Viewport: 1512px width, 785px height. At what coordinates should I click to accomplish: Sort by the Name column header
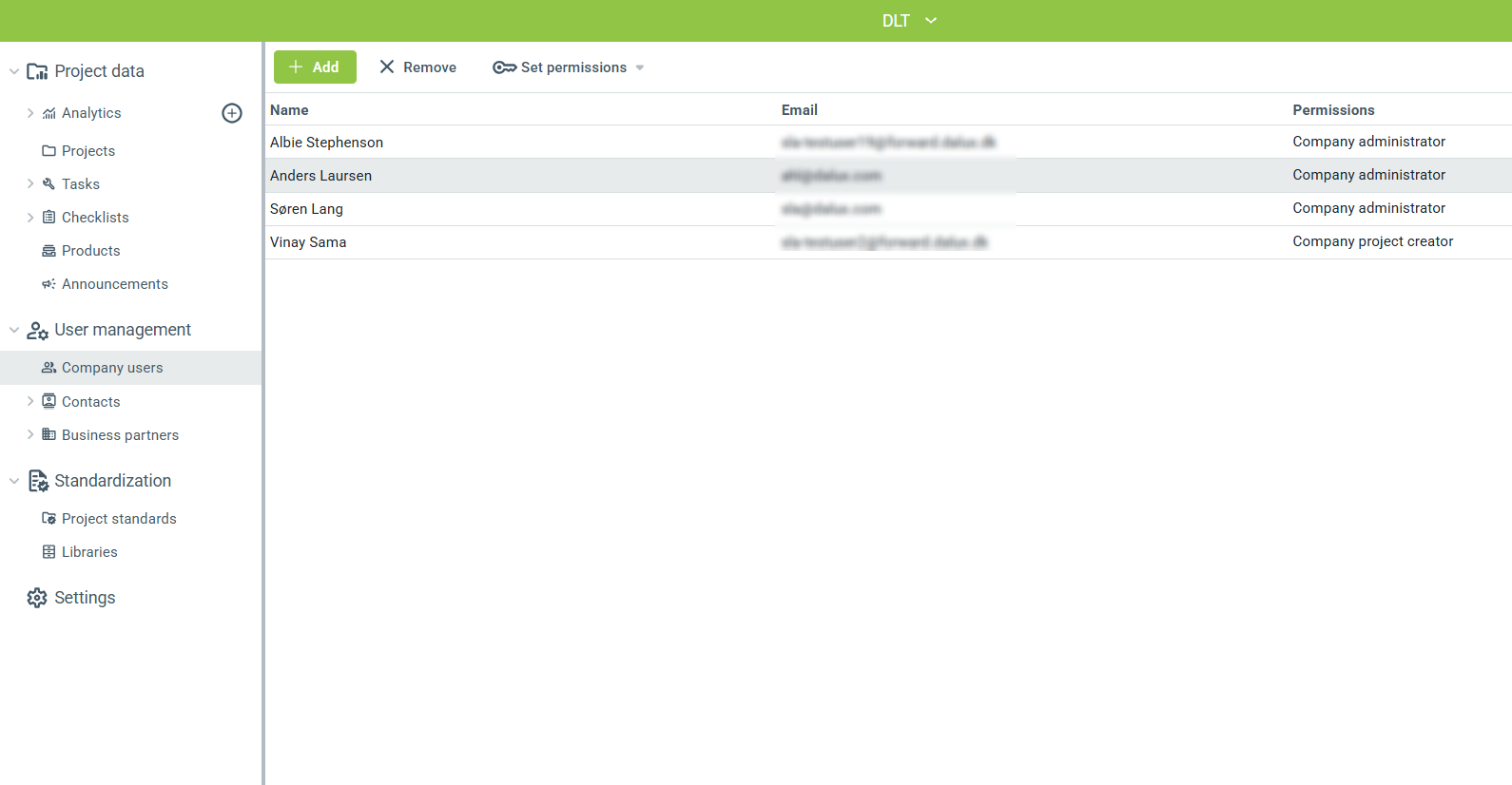coord(289,110)
